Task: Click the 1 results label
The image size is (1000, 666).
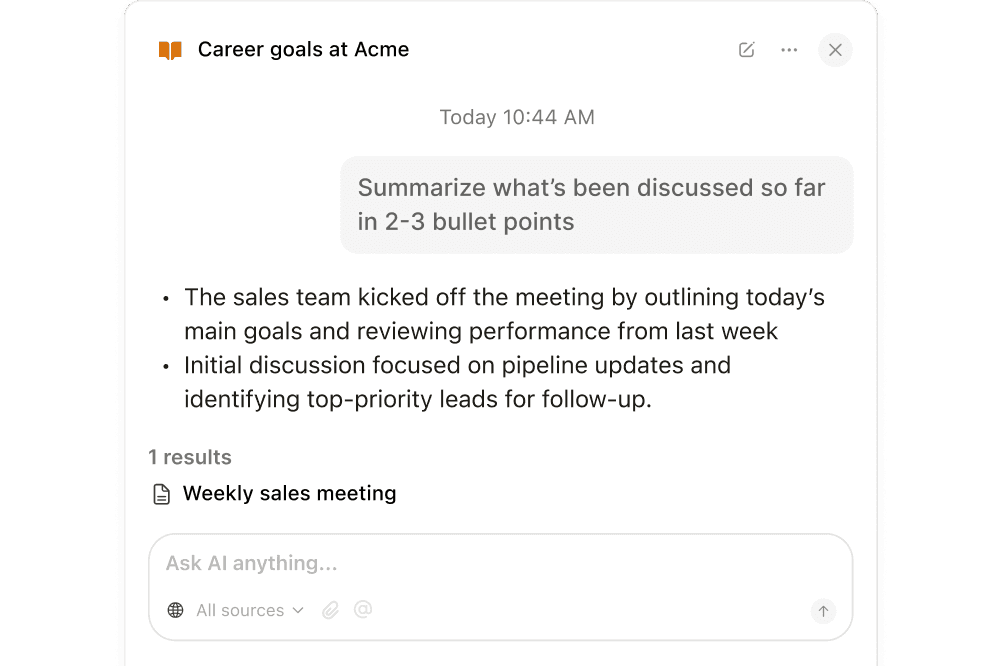Action: point(190,457)
